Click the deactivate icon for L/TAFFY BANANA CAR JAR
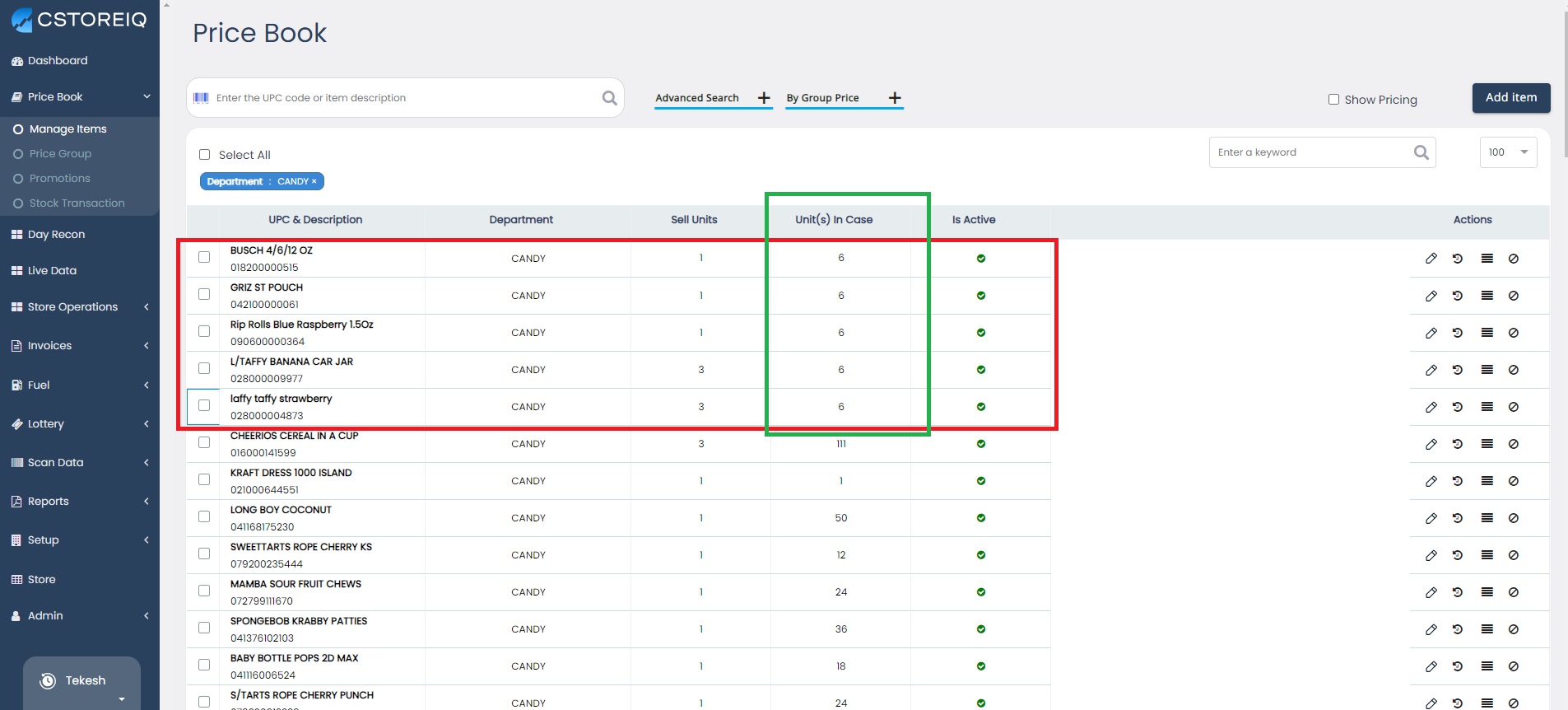Image resolution: width=1568 pixels, height=710 pixels. (1514, 370)
